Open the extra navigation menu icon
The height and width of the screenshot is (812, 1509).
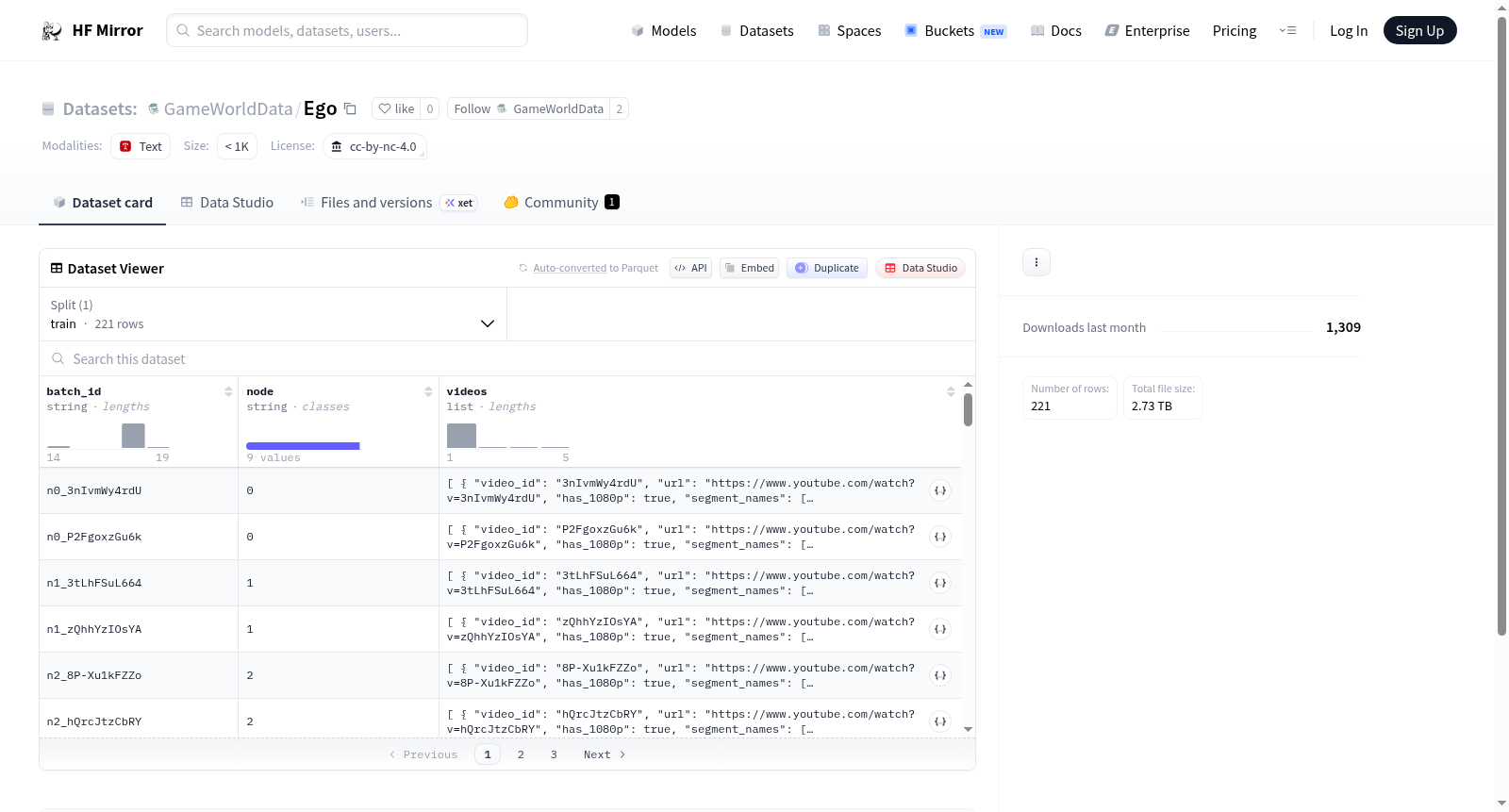[1287, 30]
